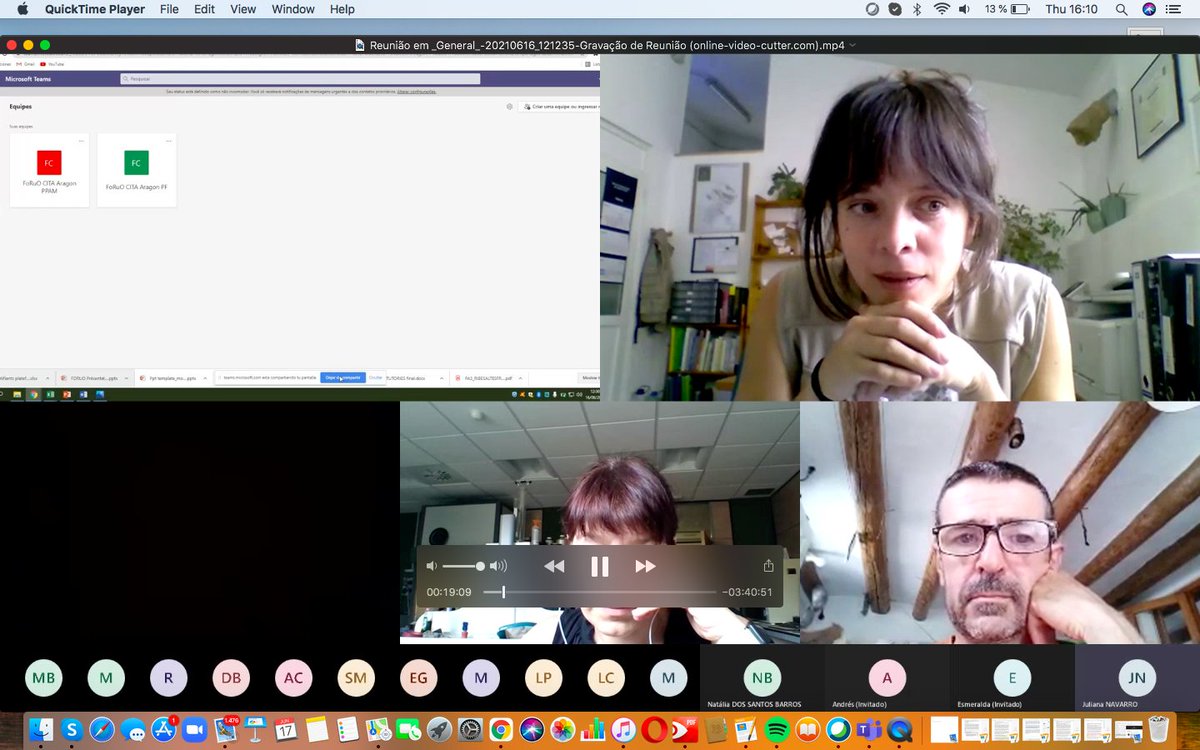Adjust the player volume slider
The width and height of the screenshot is (1200, 750).
[463, 566]
